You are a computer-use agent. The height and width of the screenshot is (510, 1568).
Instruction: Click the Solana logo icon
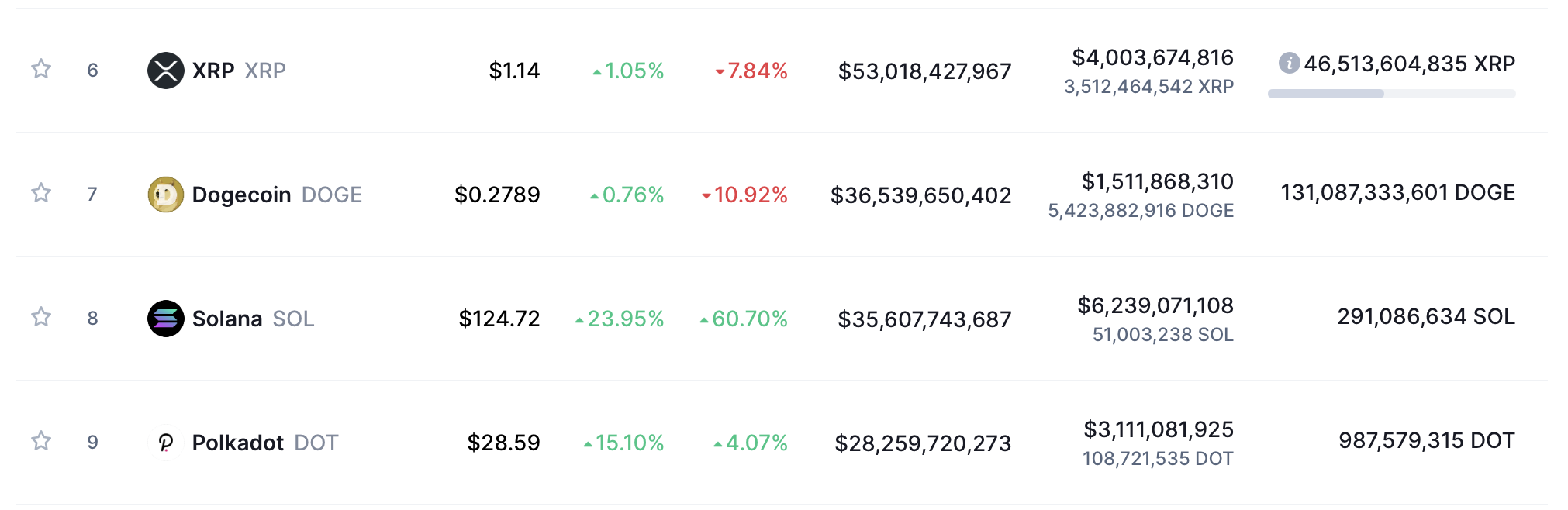point(166,319)
